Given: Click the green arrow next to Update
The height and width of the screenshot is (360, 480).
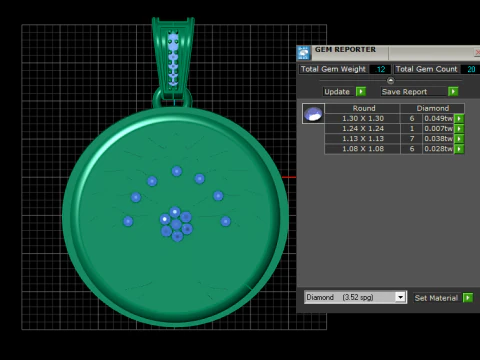Looking at the screenshot, I should coord(361,92).
